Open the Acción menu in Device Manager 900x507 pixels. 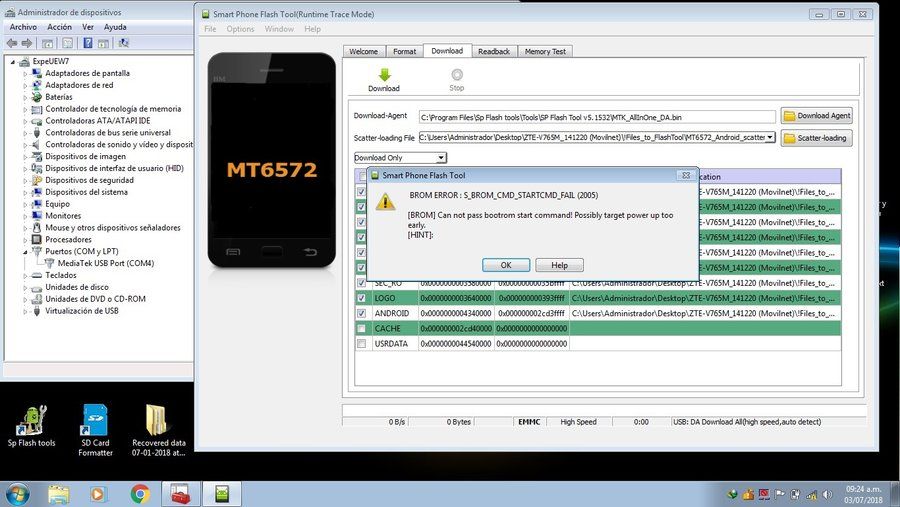tap(60, 27)
